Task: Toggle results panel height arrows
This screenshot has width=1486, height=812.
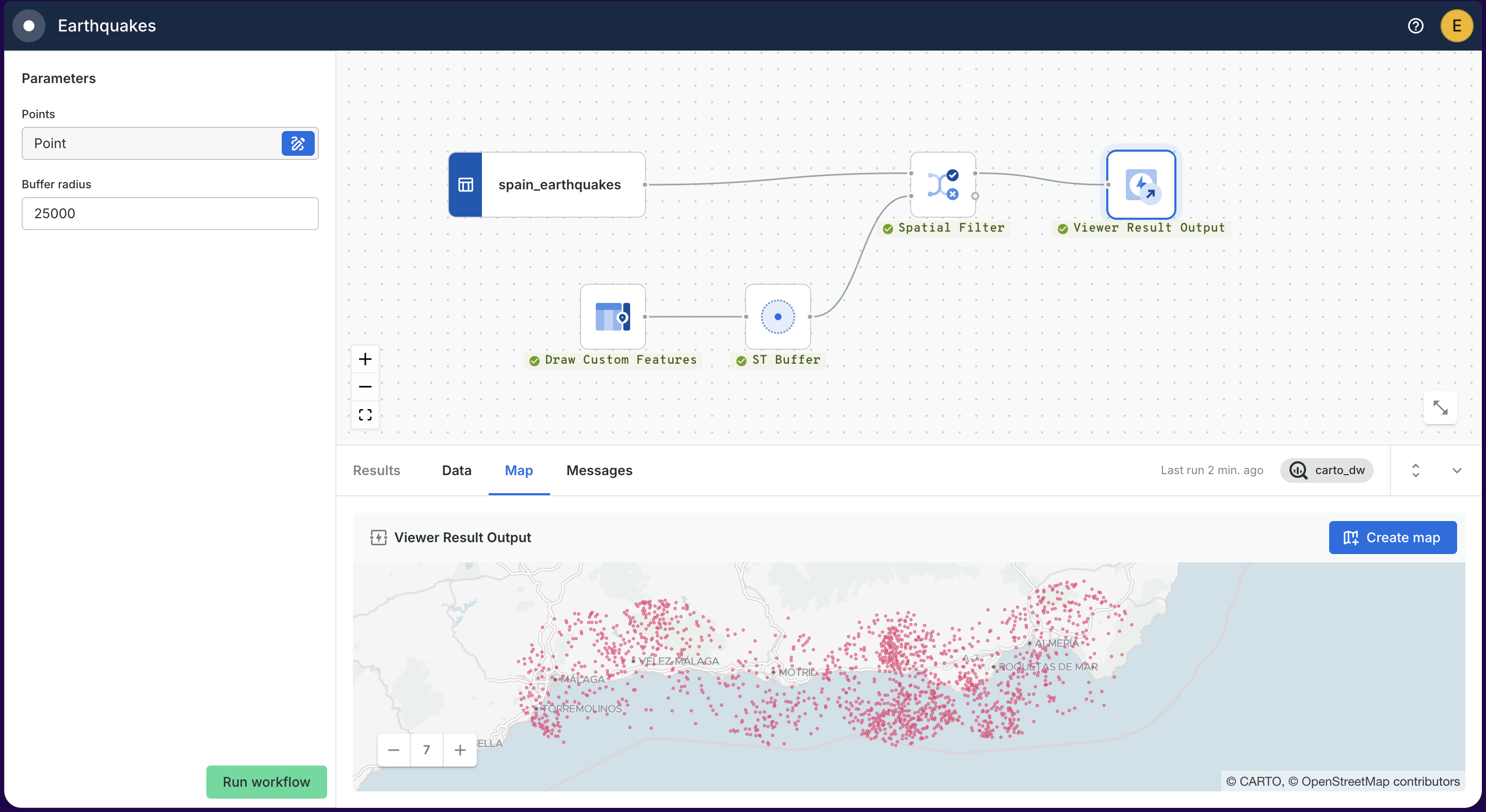Action: 1415,470
